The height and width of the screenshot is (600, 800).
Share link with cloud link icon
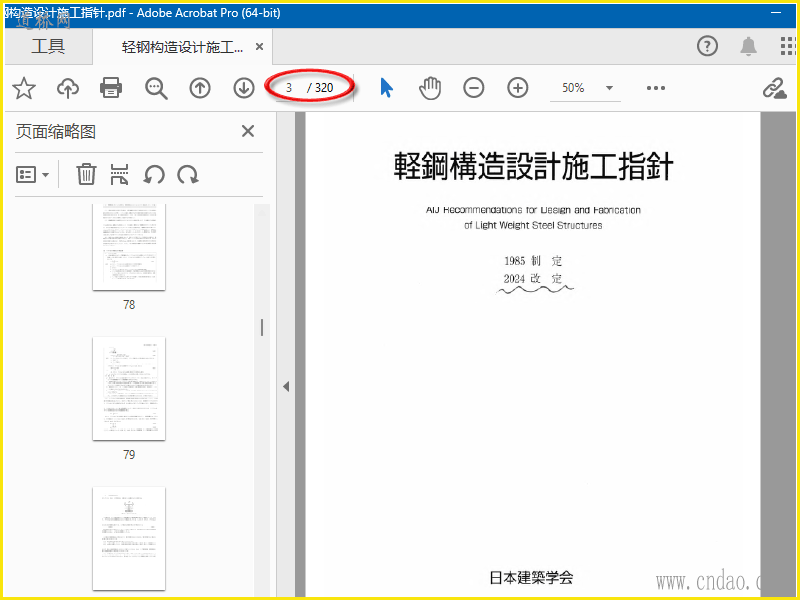point(774,88)
